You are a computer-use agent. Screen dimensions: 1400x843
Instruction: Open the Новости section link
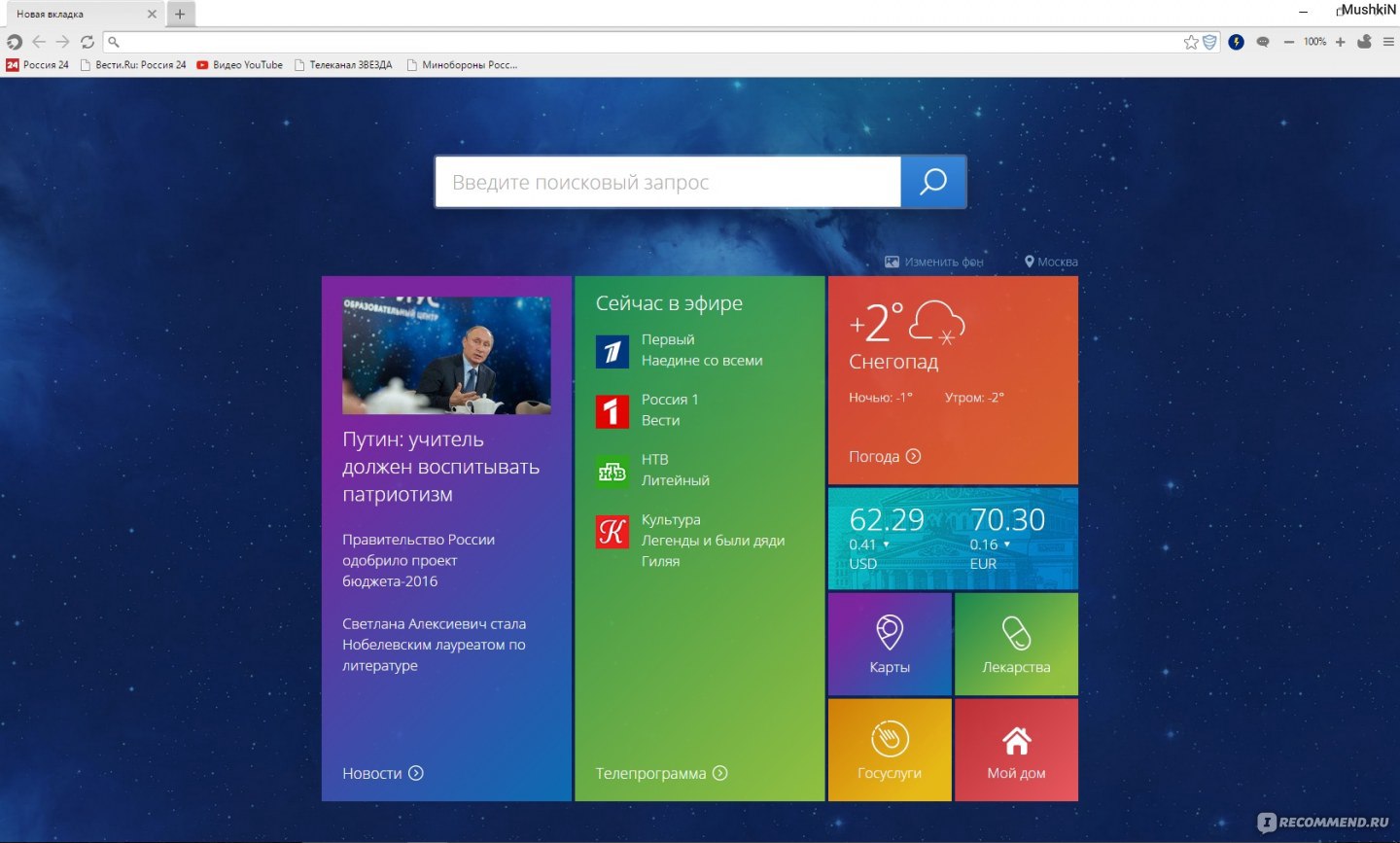372,773
